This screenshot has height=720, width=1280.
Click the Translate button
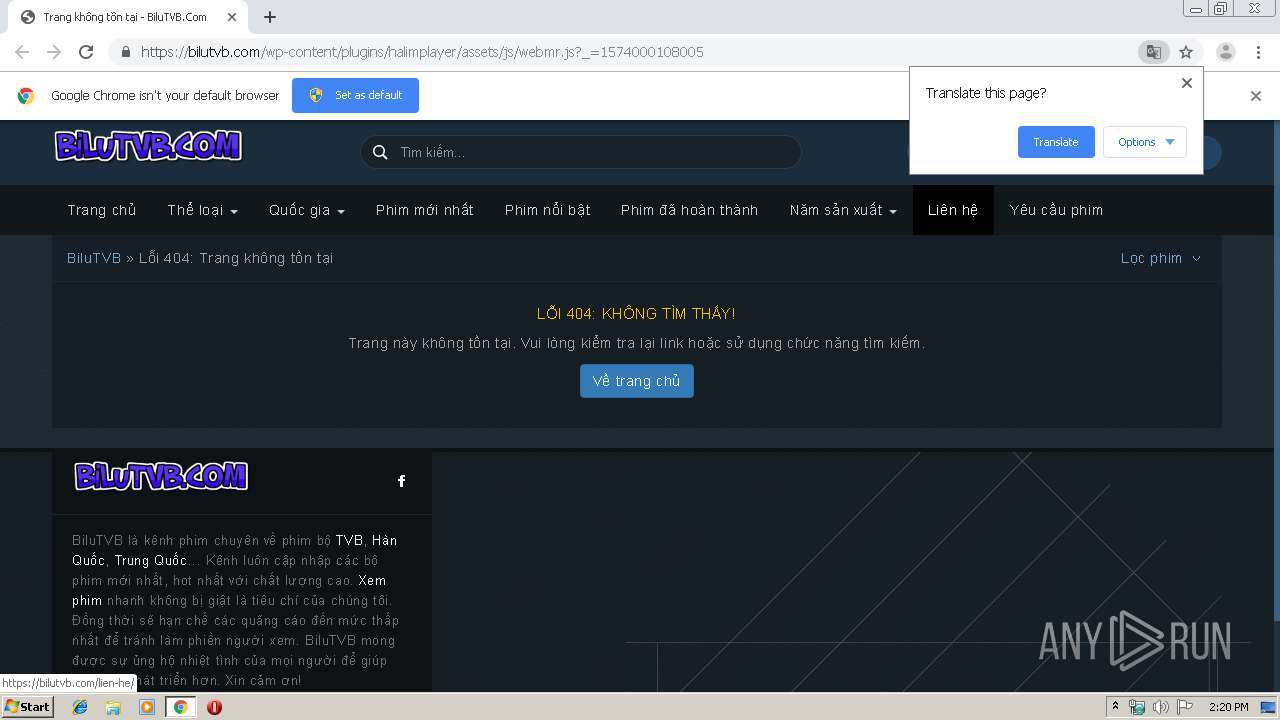pos(1056,142)
